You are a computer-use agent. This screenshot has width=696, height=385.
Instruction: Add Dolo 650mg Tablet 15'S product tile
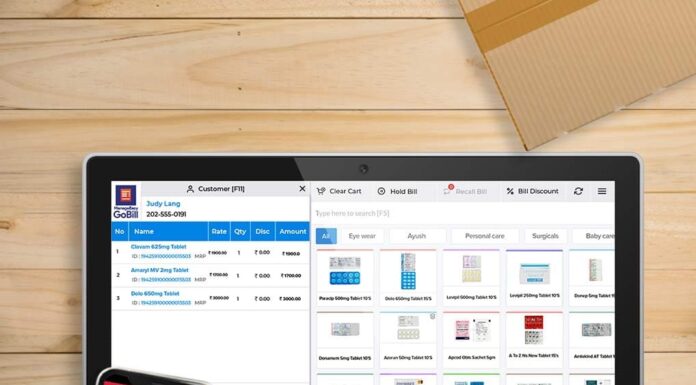click(x=408, y=277)
